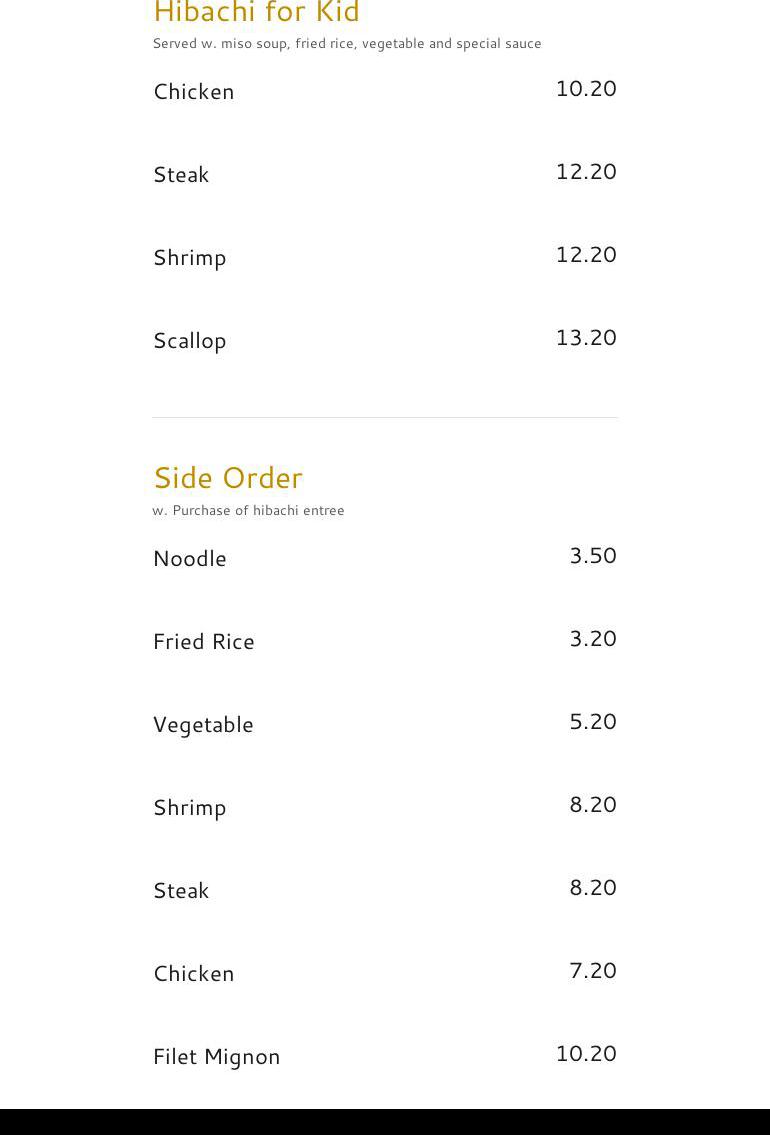The height and width of the screenshot is (1135, 770).
Task: Click the Filet Mignon 10.20 price
Action: point(585,1053)
